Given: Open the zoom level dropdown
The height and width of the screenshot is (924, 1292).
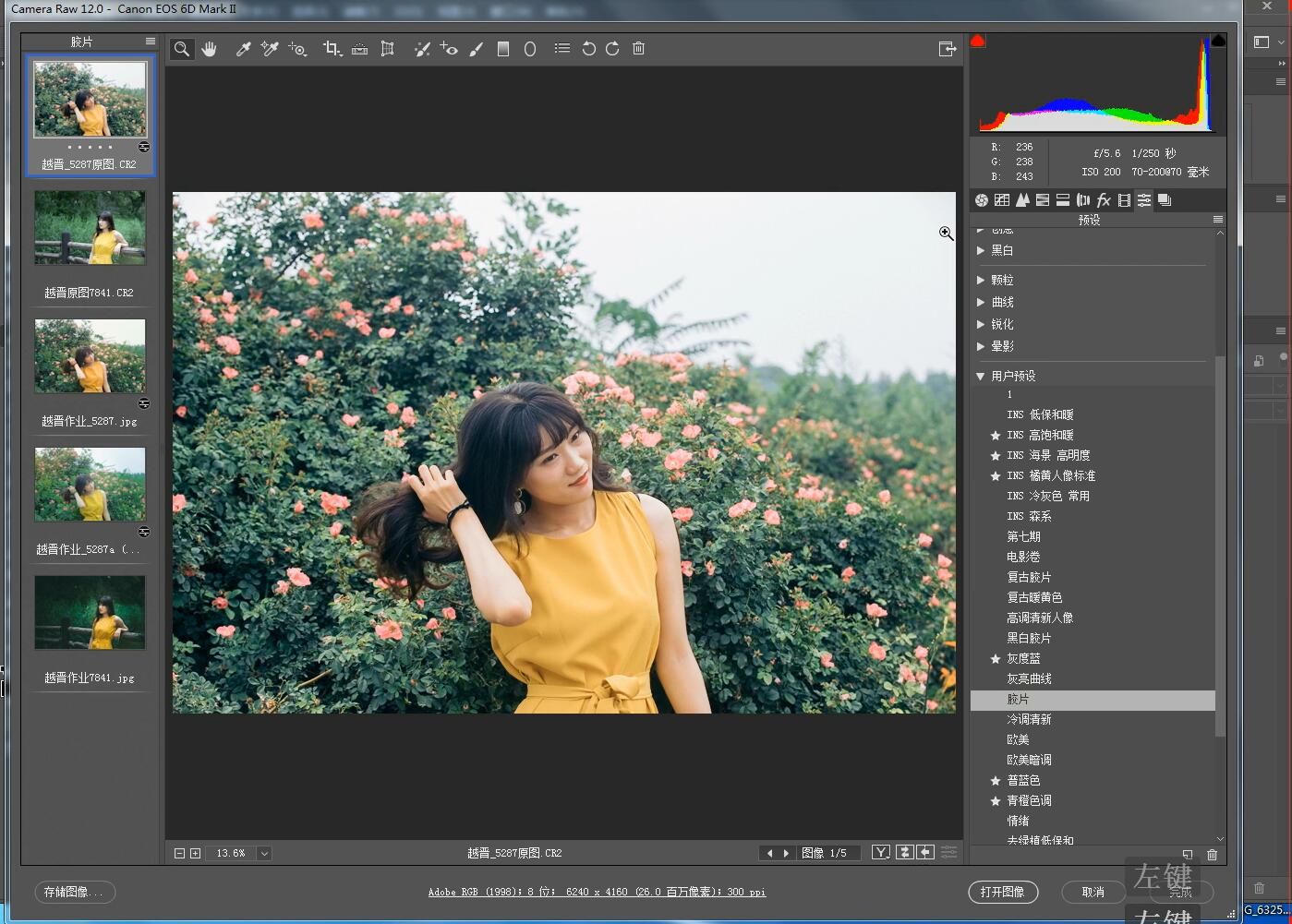Looking at the screenshot, I should [264, 853].
